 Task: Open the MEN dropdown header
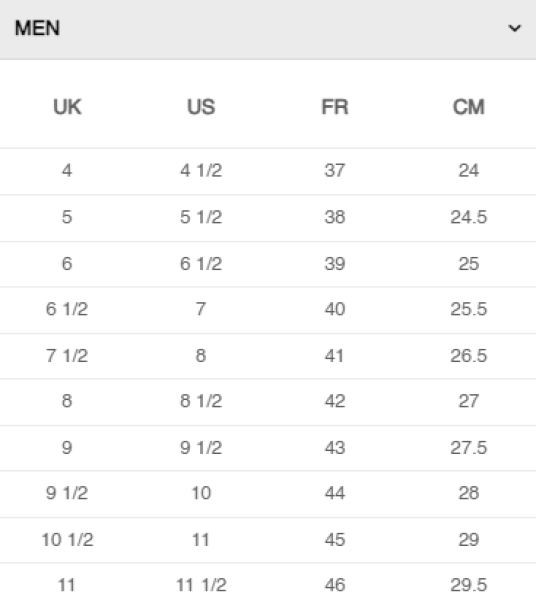268,29
